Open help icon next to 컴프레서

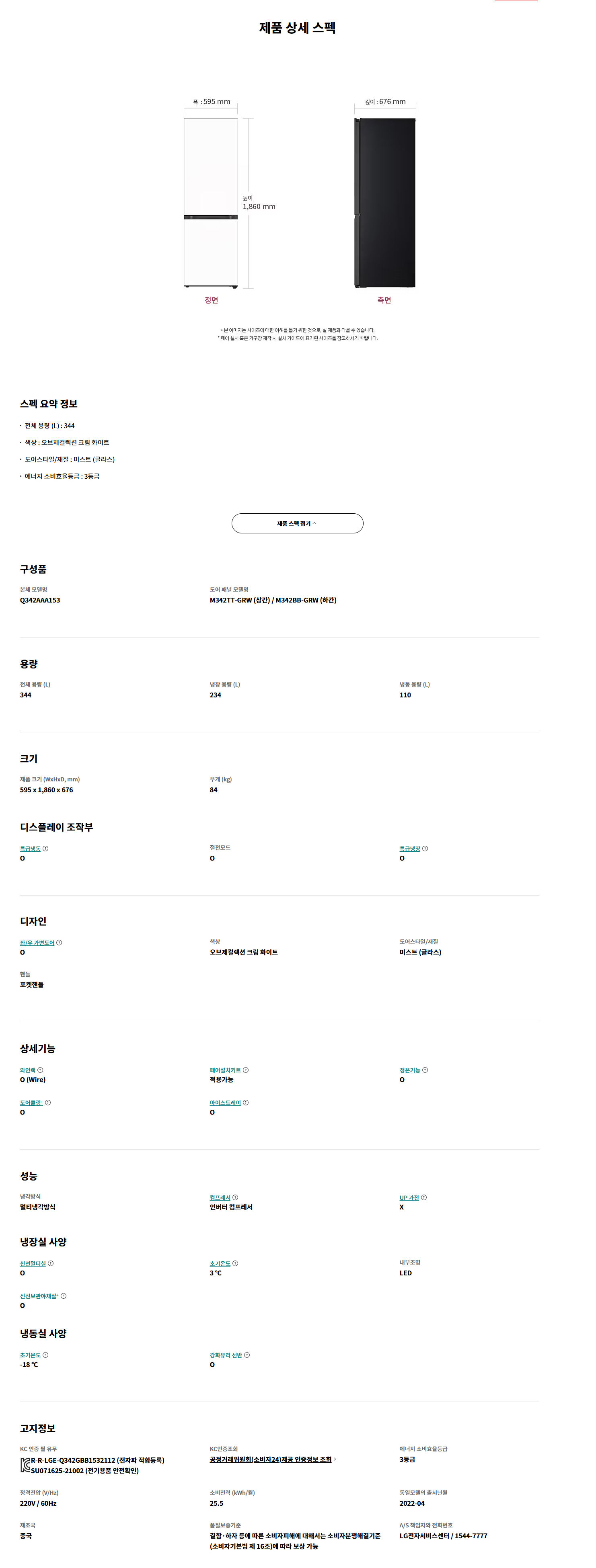(x=235, y=1197)
